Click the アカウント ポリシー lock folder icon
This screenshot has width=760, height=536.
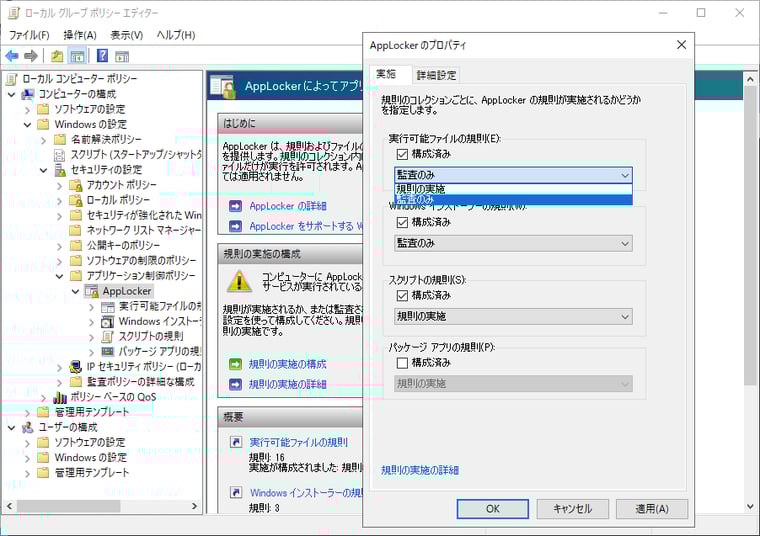coord(76,185)
